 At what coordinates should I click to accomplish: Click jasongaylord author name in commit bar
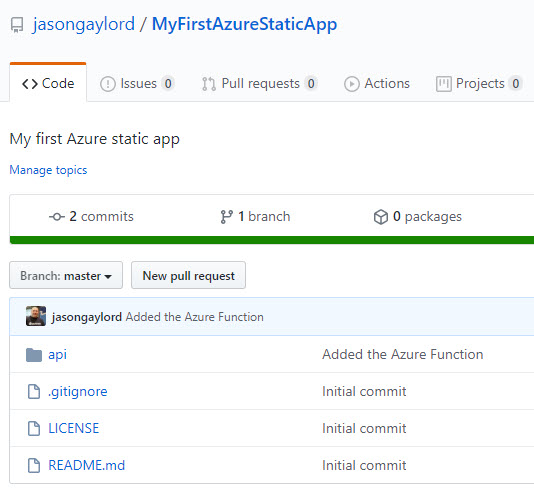coord(87,317)
